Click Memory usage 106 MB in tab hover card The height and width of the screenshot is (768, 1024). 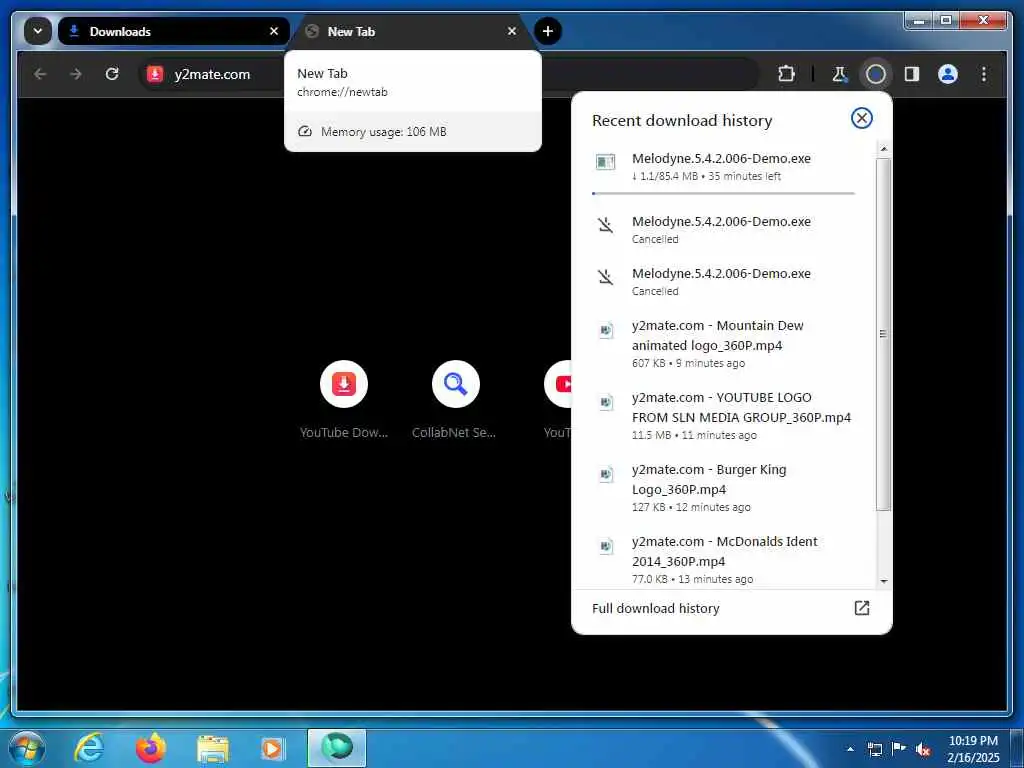coord(383,132)
